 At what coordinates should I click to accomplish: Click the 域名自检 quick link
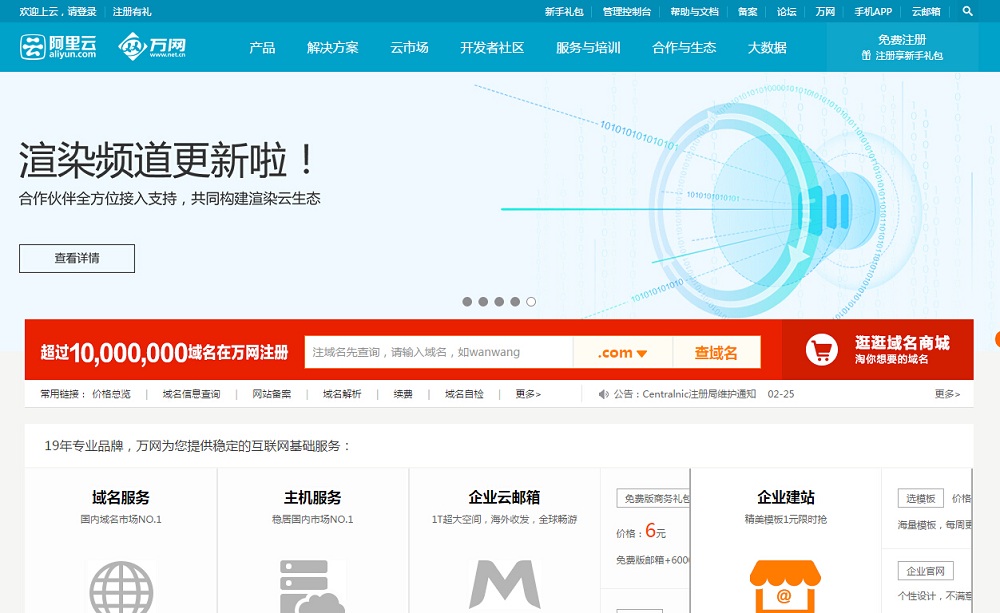(464, 394)
